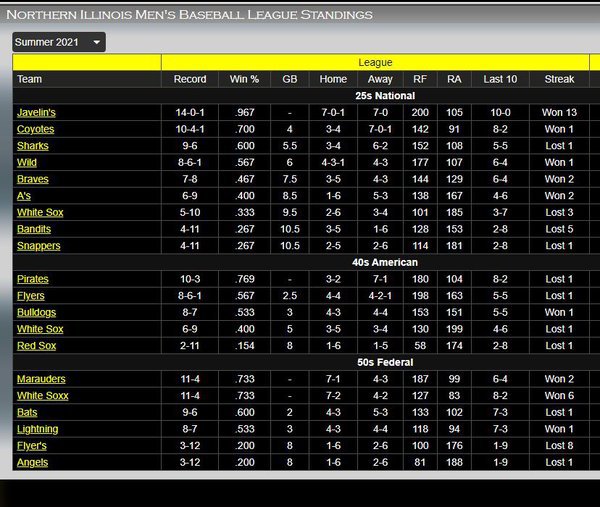600x507 pixels.
Task: Select Flyers away record 4-2-1
Action: click(x=380, y=296)
